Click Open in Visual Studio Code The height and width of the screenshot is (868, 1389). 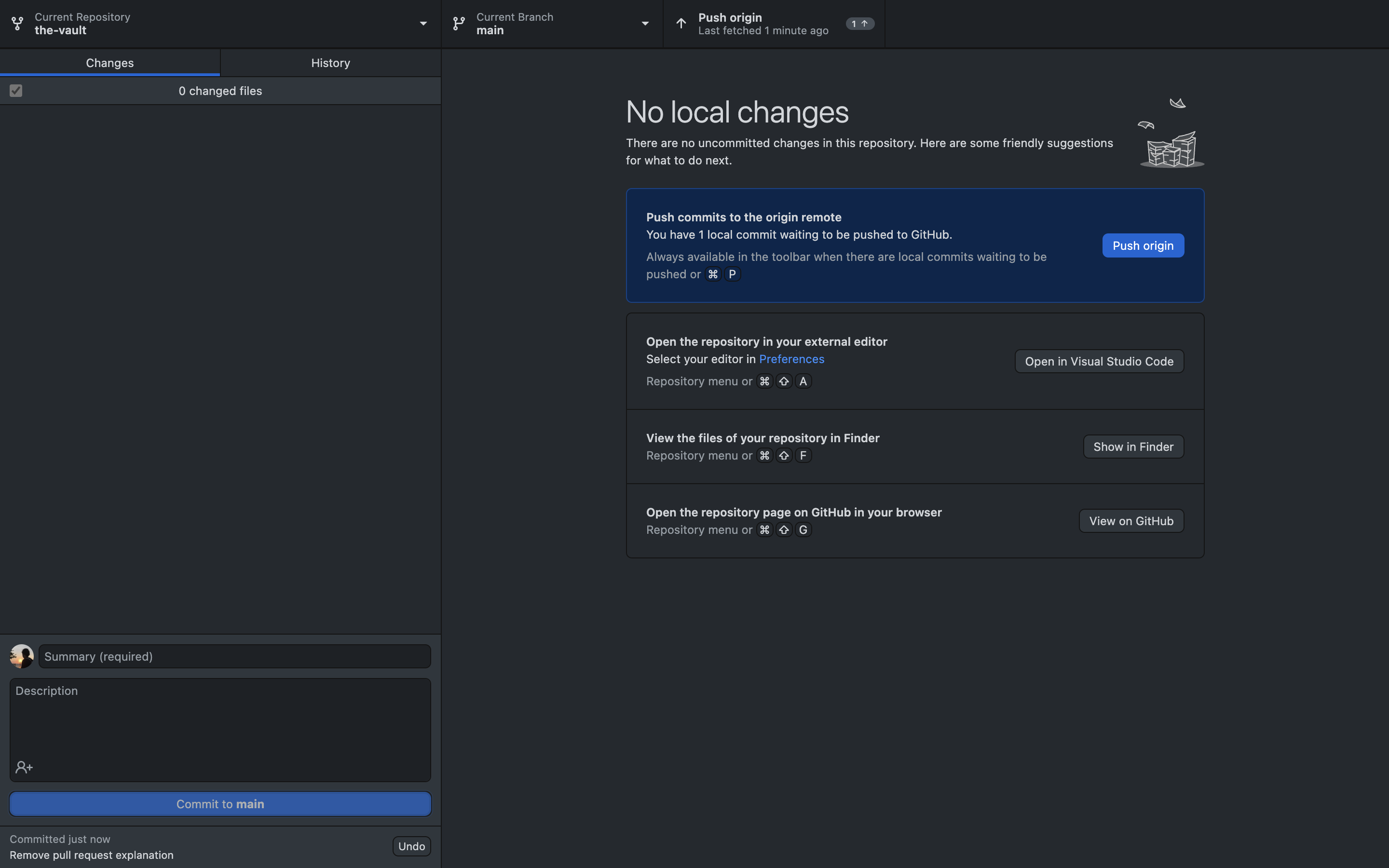tap(1099, 361)
